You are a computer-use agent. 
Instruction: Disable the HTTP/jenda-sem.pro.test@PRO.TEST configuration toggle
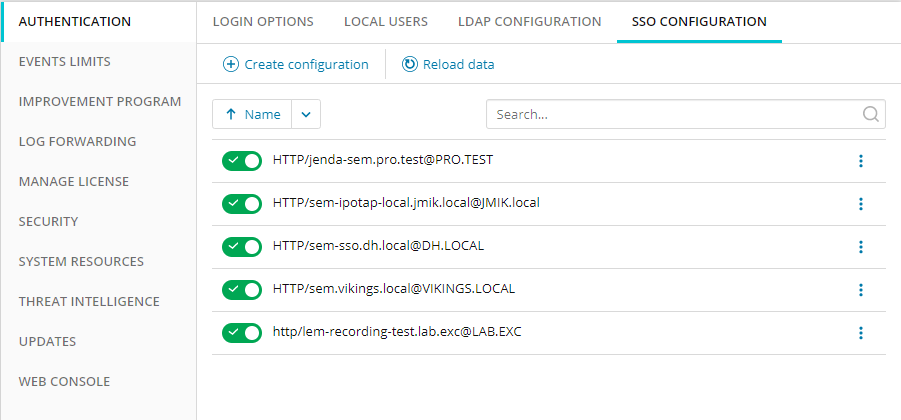pyautogui.click(x=242, y=161)
